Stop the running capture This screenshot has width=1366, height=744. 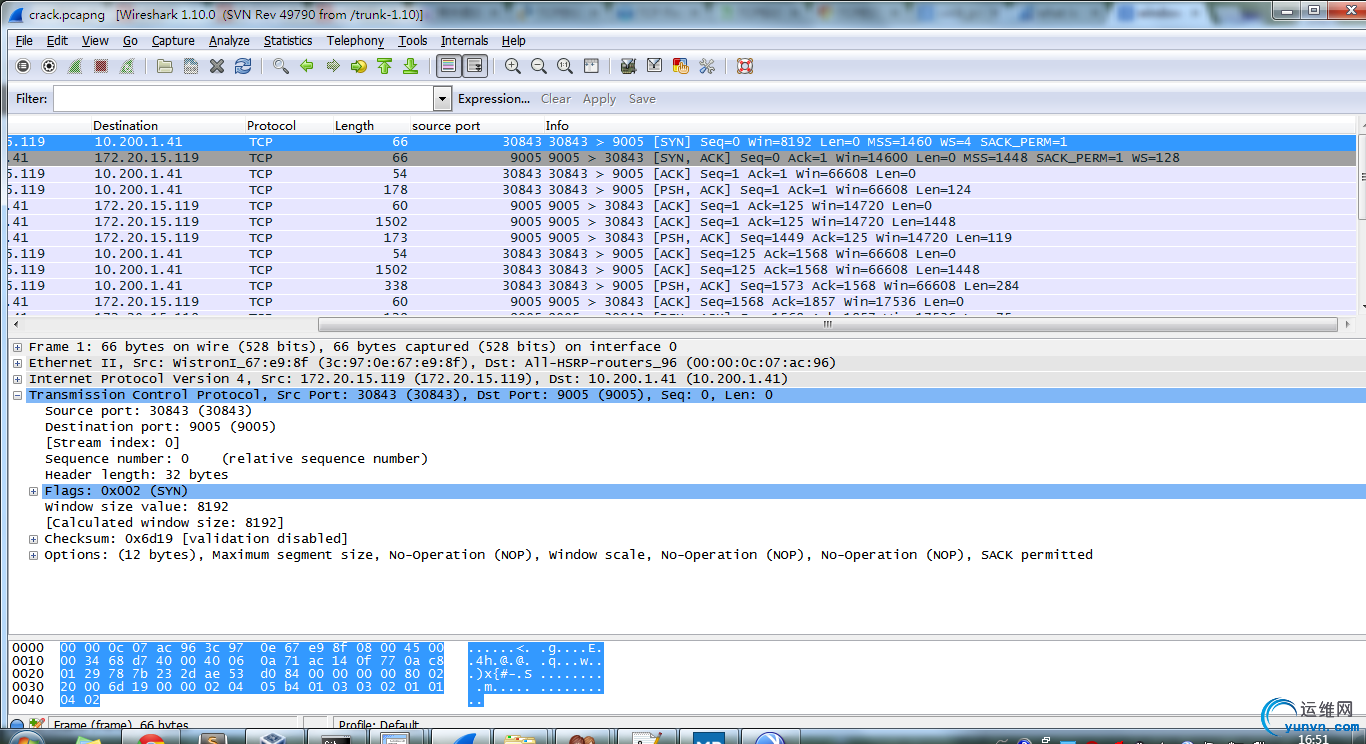(101, 66)
